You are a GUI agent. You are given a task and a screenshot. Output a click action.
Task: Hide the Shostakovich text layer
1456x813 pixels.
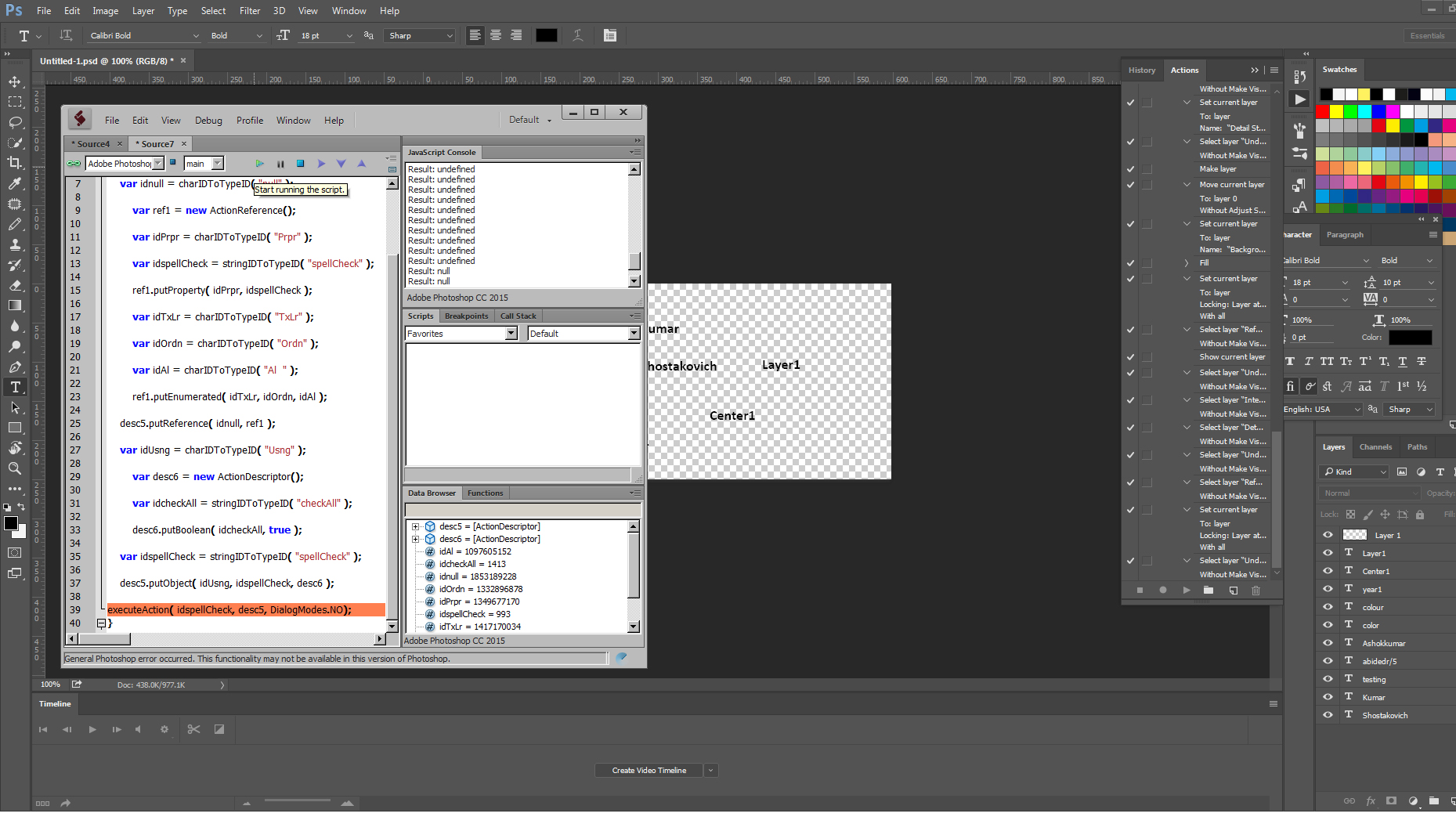[x=1328, y=714]
